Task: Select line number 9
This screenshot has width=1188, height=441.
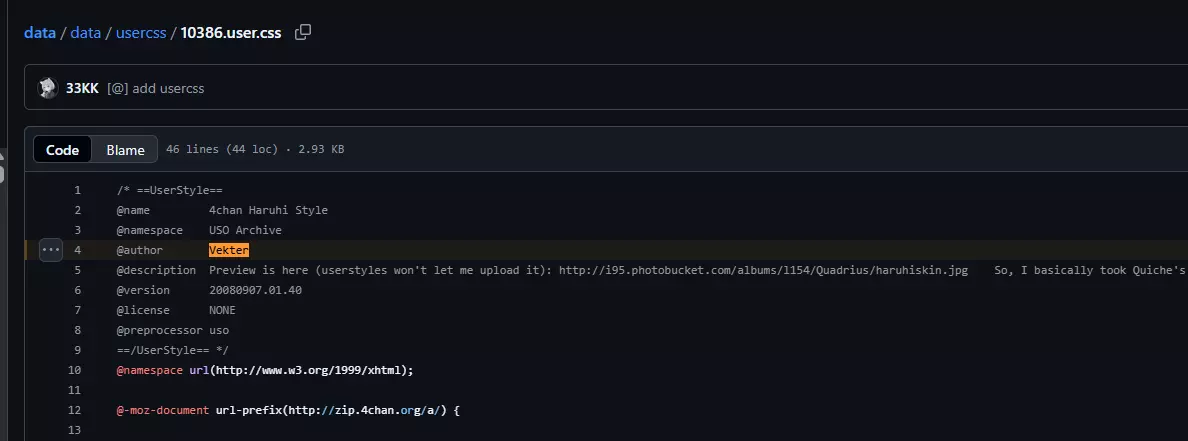Action: tap(77, 350)
